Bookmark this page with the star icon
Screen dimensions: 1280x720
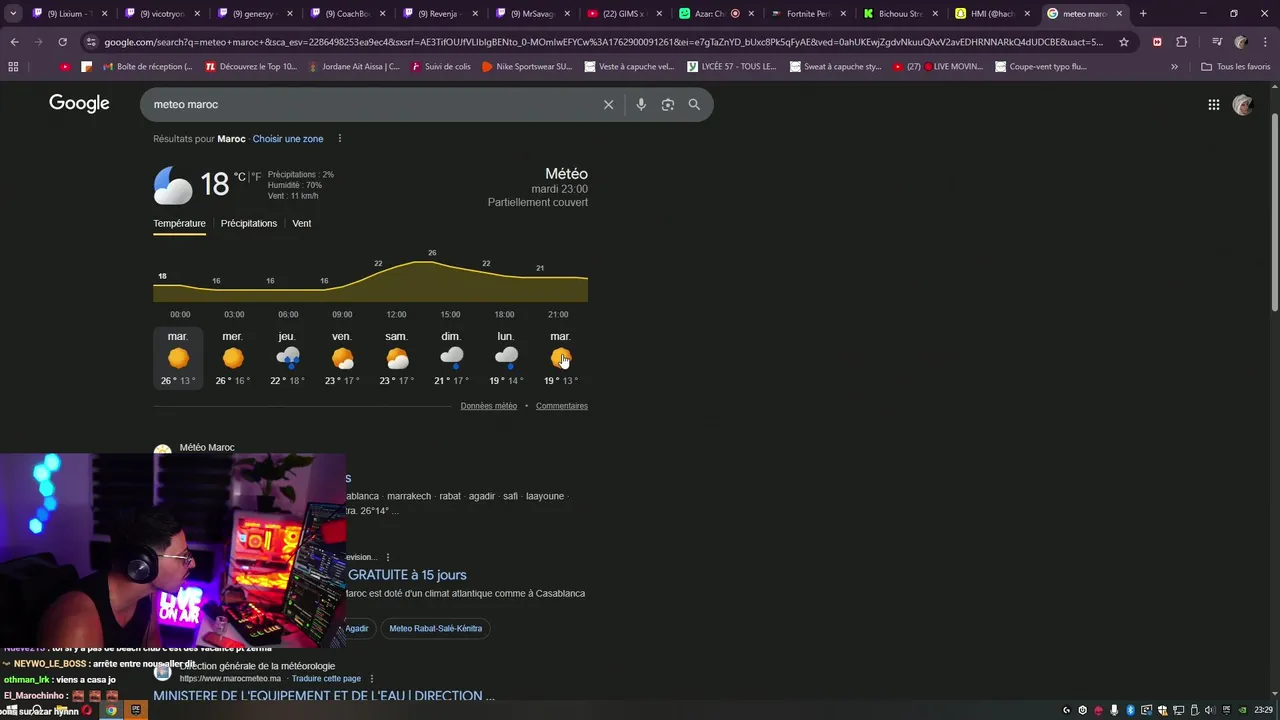[1124, 42]
